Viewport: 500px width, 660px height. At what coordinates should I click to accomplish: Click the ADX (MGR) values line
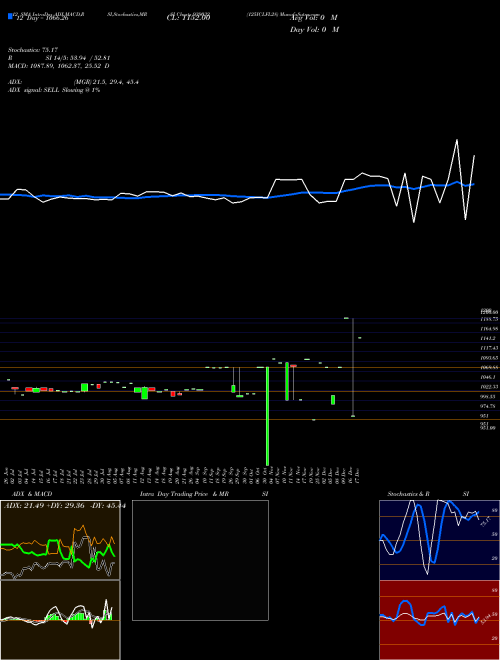click(73, 82)
